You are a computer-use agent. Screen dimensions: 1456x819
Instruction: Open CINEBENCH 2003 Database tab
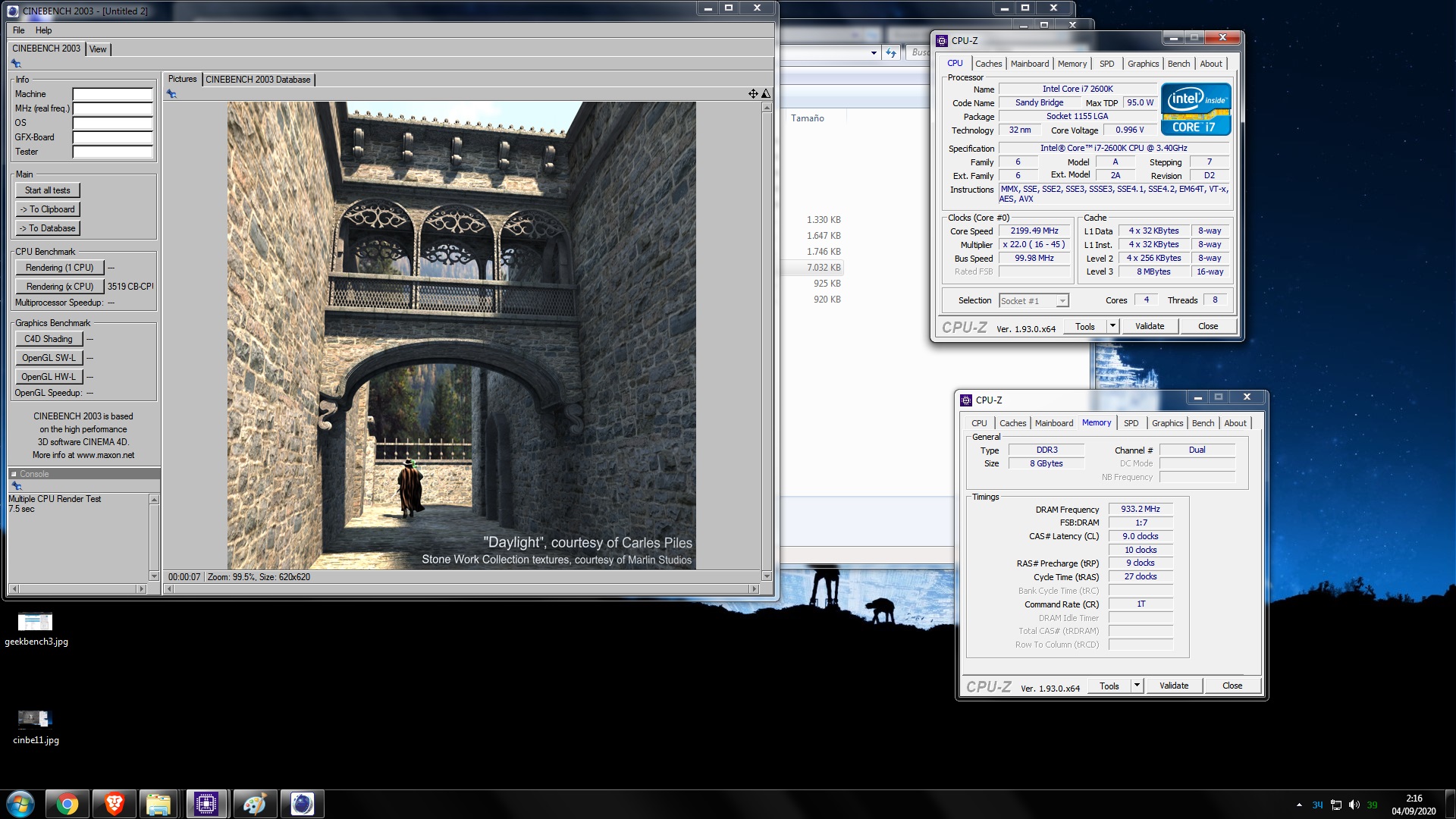[258, 80]
